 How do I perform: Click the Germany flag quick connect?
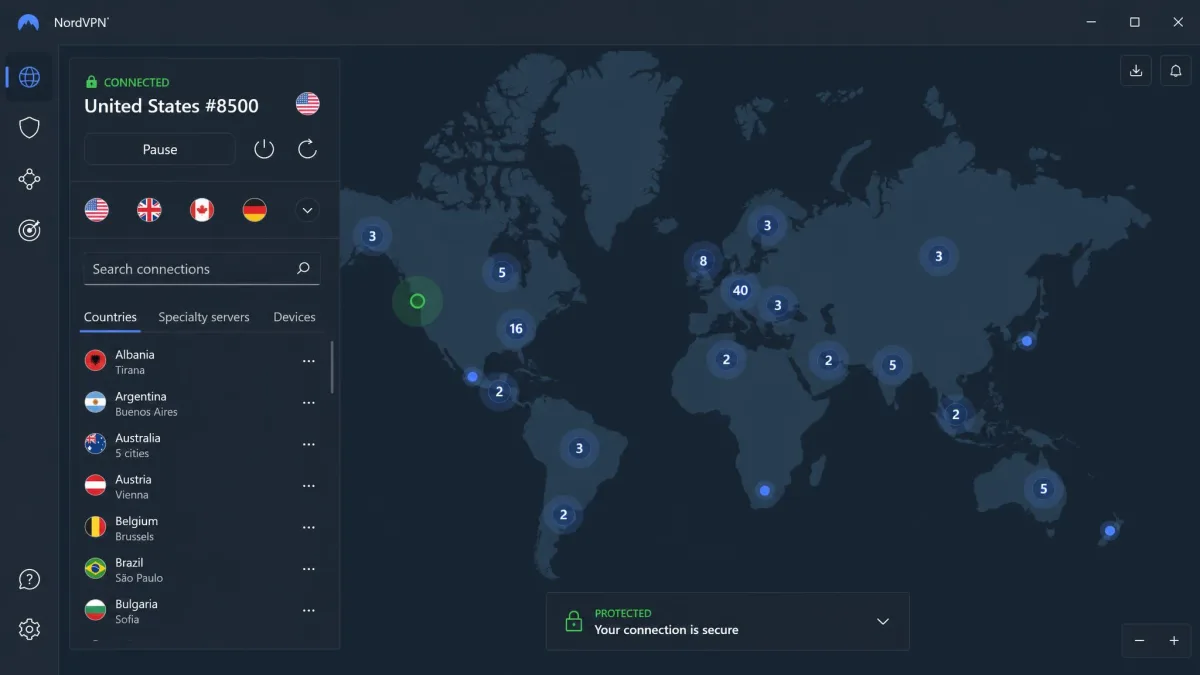tap(255, 210)
